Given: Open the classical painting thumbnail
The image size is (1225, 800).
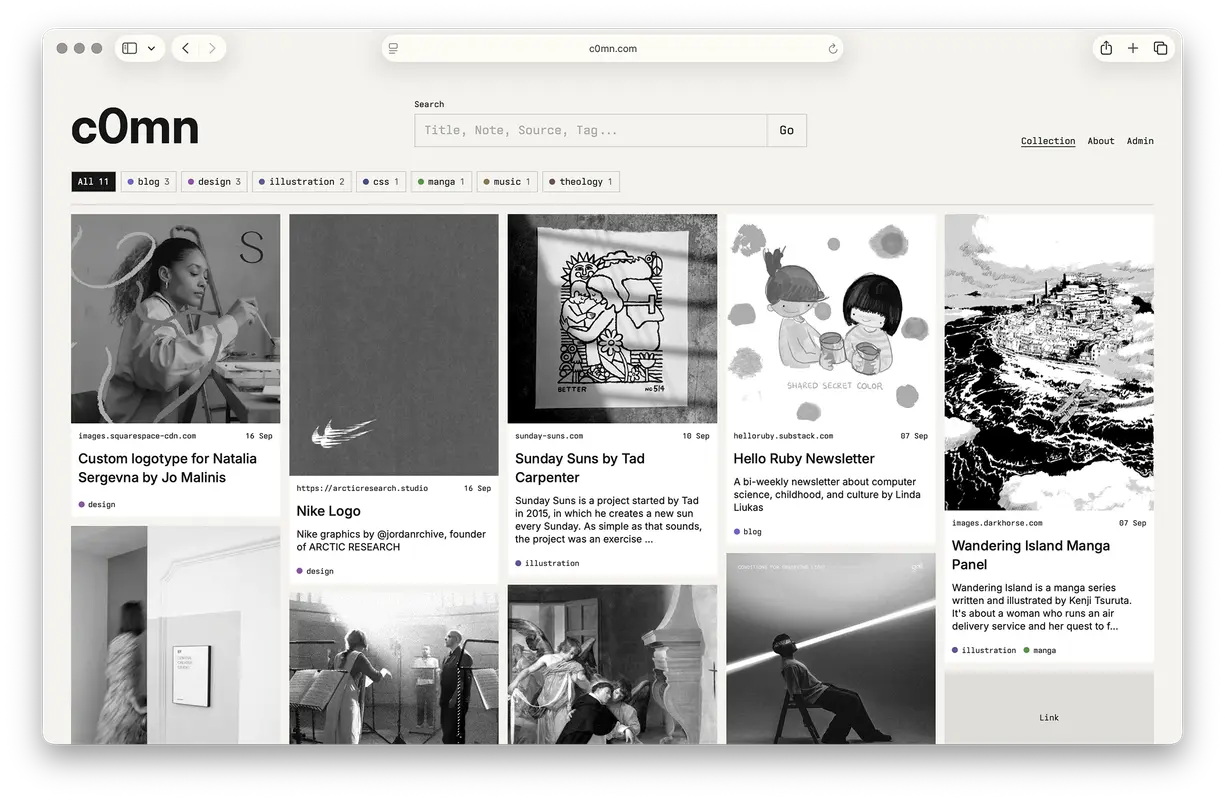Looking at the screenshot, I should click(612, 664).
